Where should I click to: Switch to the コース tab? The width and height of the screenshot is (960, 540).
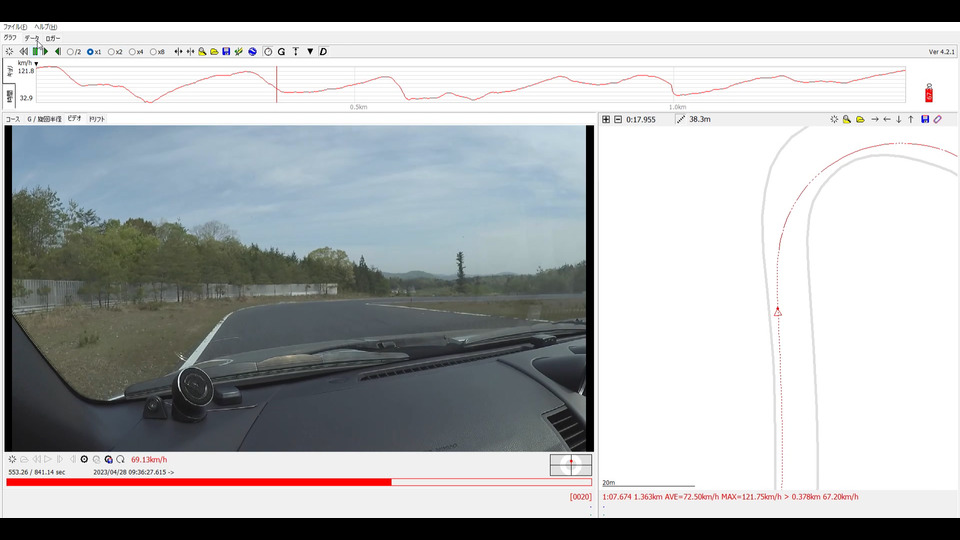click(13, 119)
